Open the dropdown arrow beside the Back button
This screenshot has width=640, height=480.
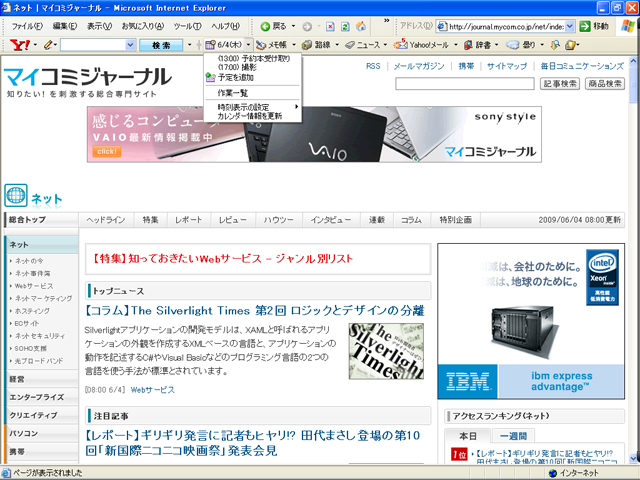(293, 27)
